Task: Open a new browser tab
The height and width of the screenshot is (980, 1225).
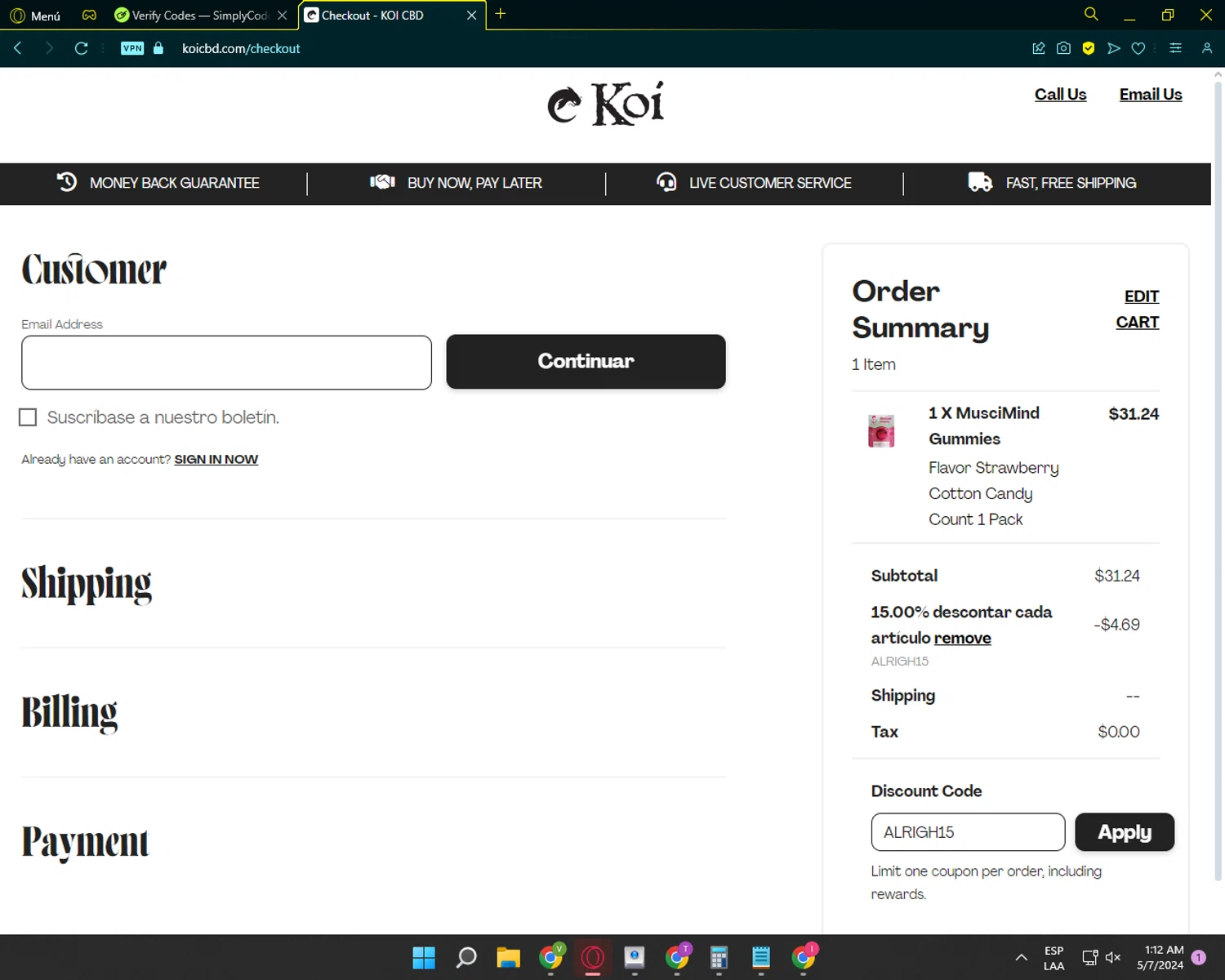Action: coord(501,14)
